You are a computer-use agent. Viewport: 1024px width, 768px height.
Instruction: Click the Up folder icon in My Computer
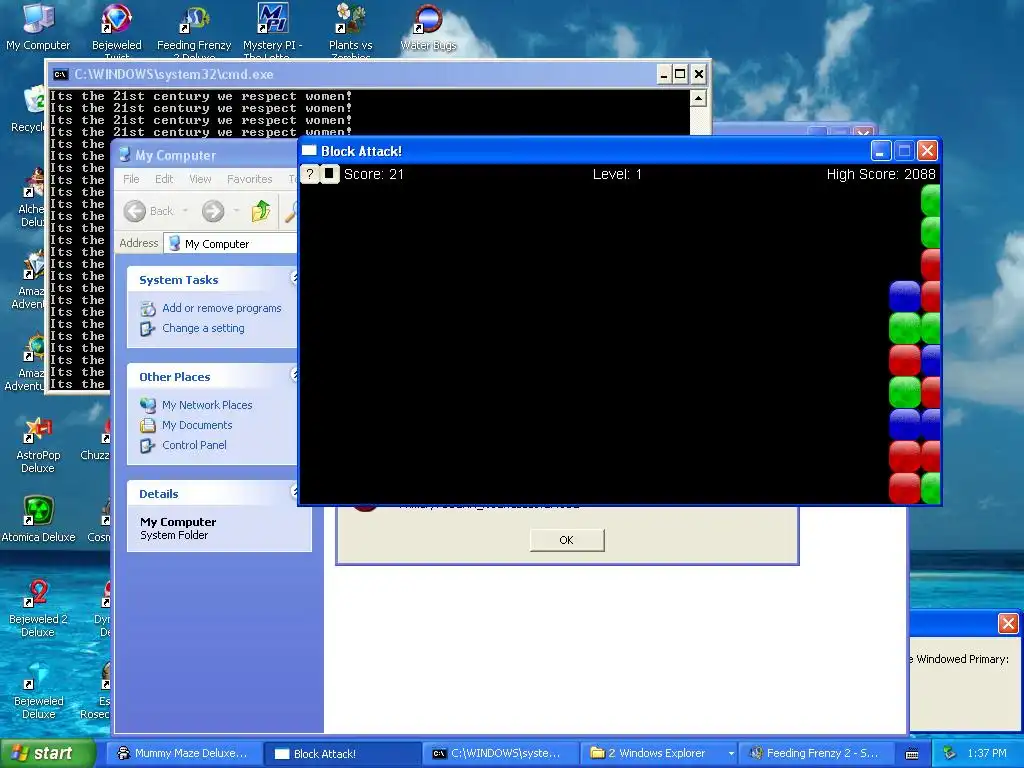[x=261, y=211]
